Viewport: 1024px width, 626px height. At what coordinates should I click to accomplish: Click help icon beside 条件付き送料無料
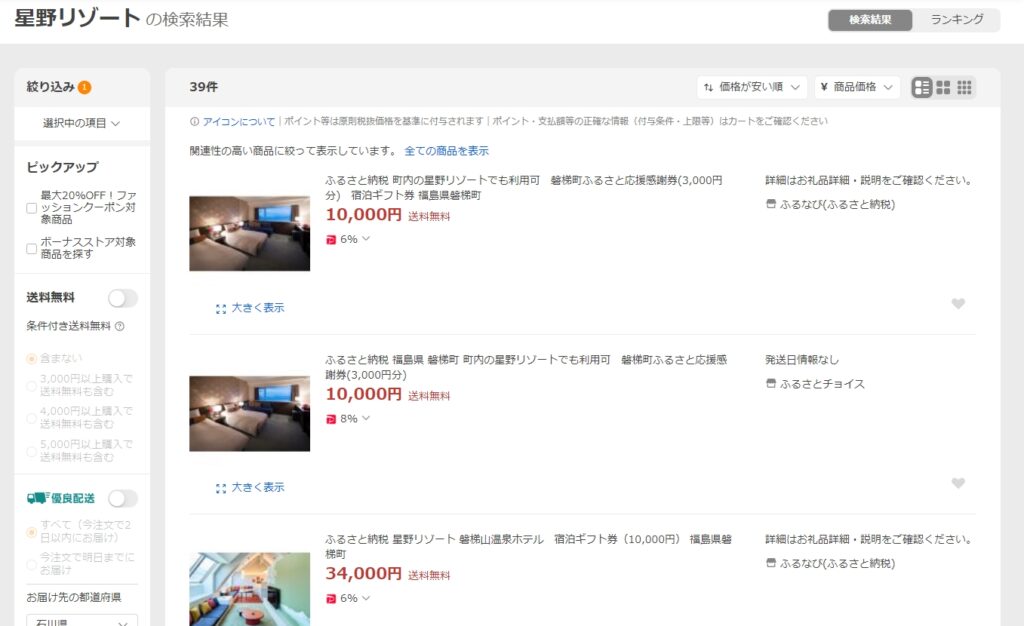(x=120, y=326)
